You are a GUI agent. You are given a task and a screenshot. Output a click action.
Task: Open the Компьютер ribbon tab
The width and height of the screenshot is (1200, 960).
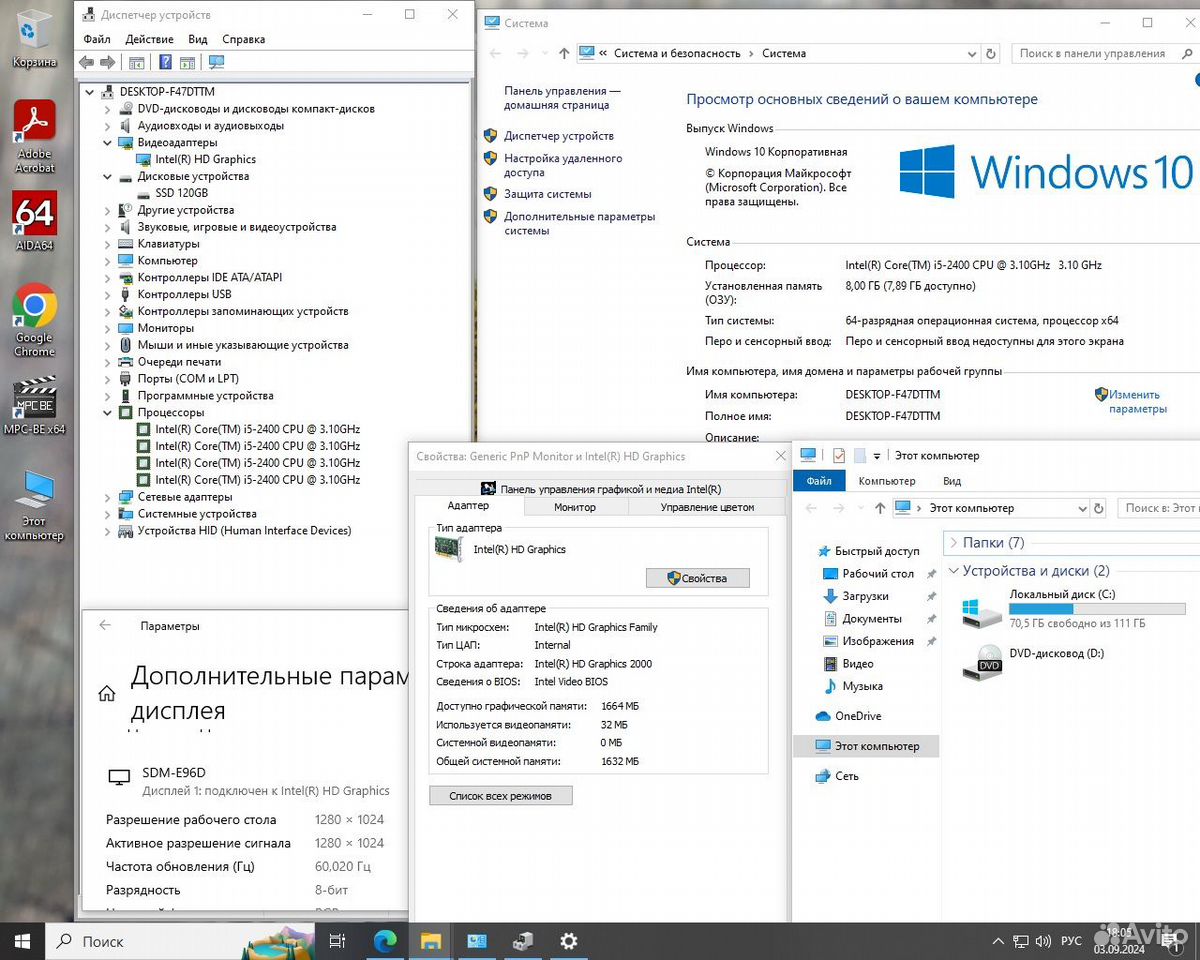(x=886, y=481)
